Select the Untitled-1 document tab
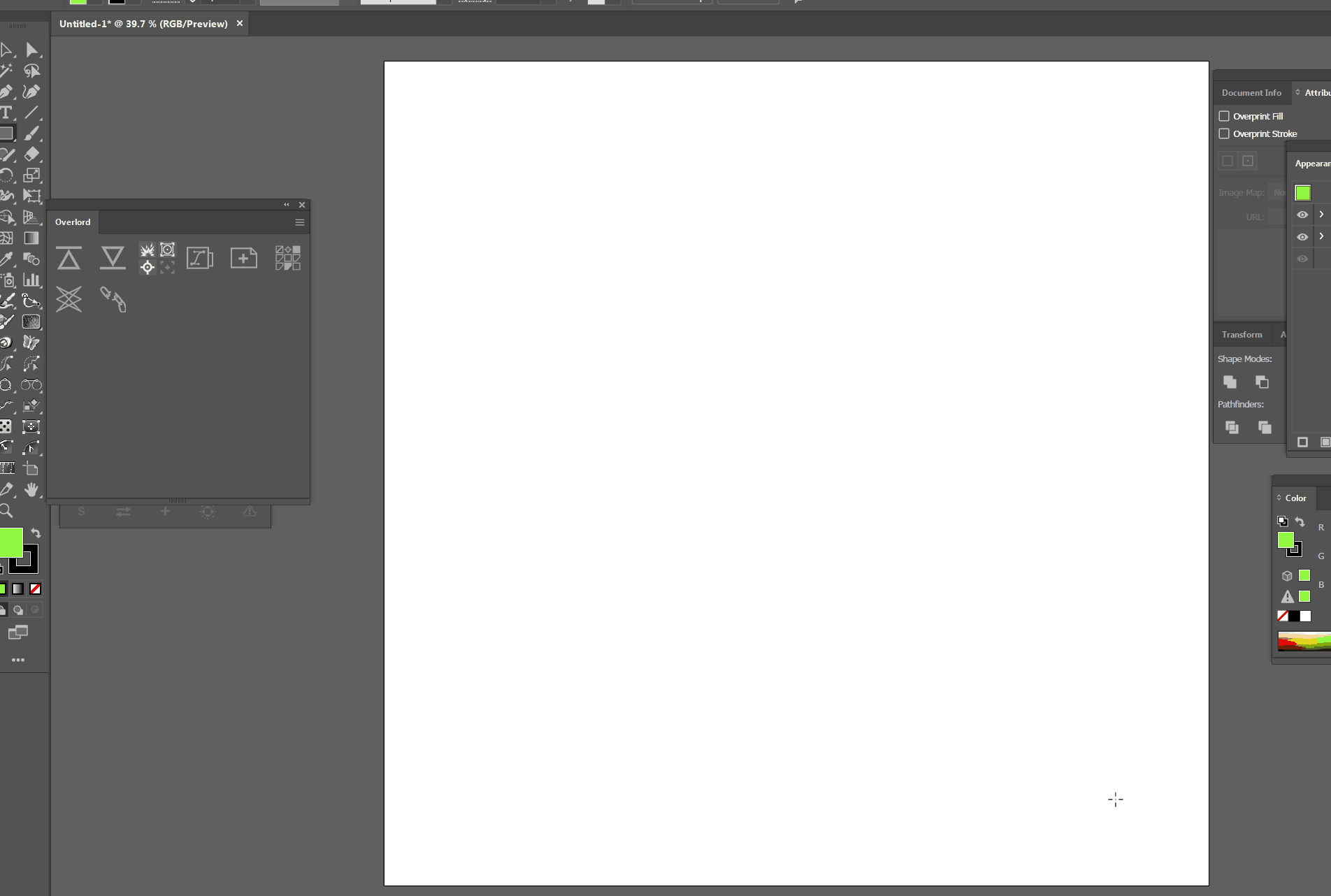This screenshot has height=896, width=1331. coord(143,24)
